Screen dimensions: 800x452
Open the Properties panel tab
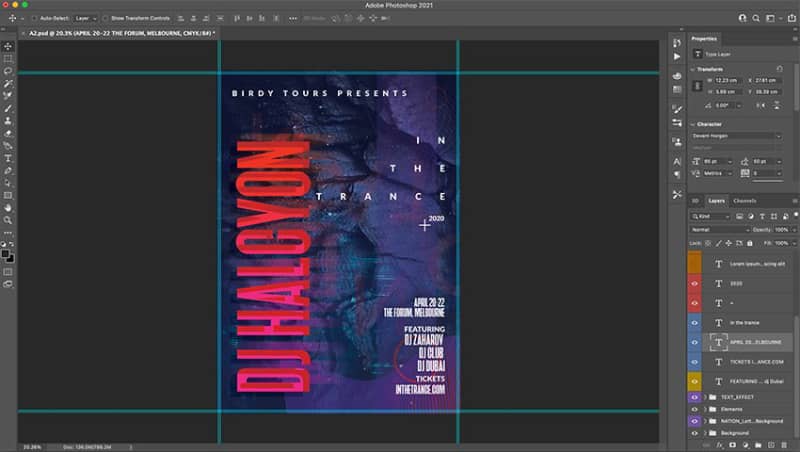[x=704, y=39]
